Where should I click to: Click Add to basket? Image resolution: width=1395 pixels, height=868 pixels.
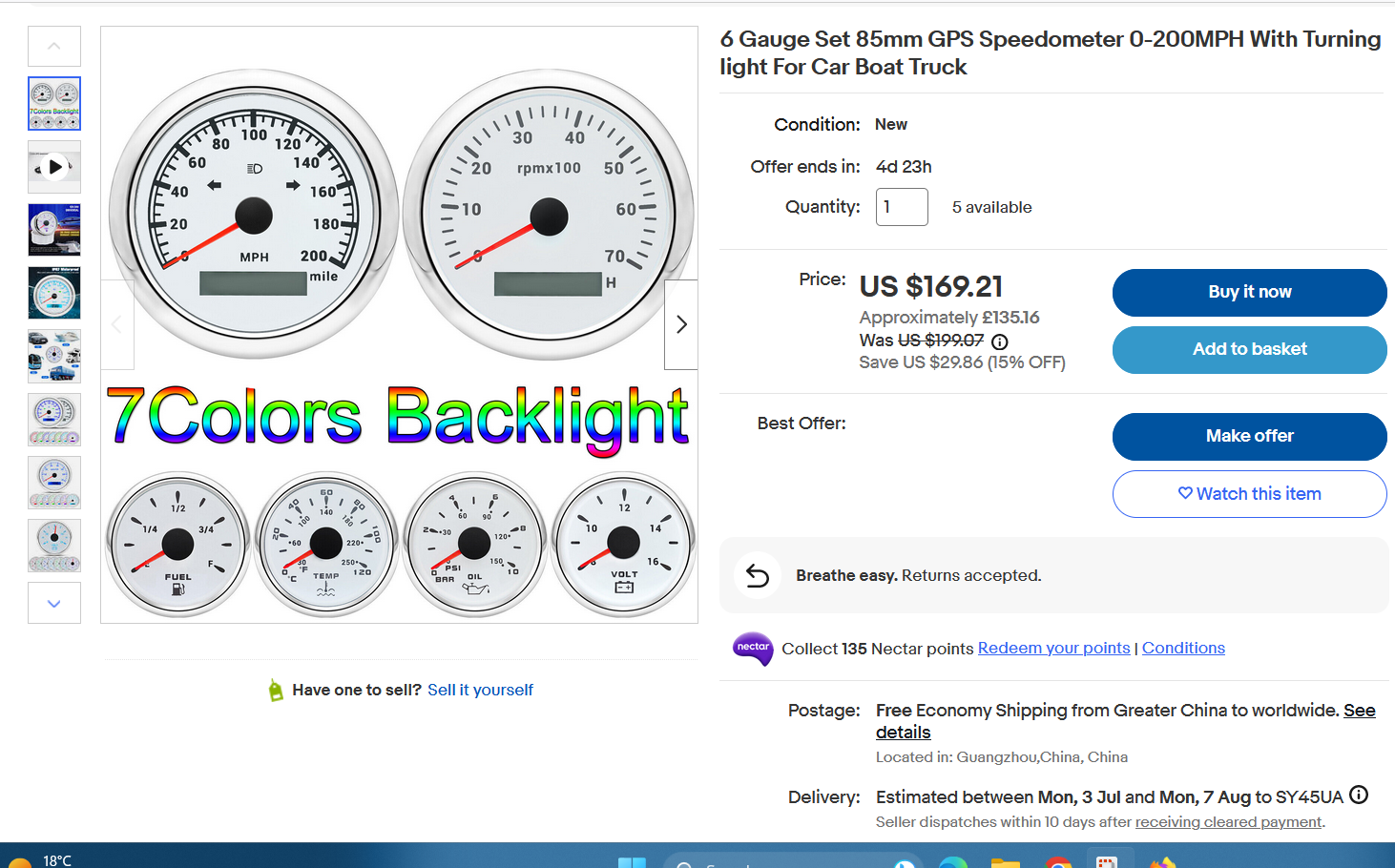1249,350
